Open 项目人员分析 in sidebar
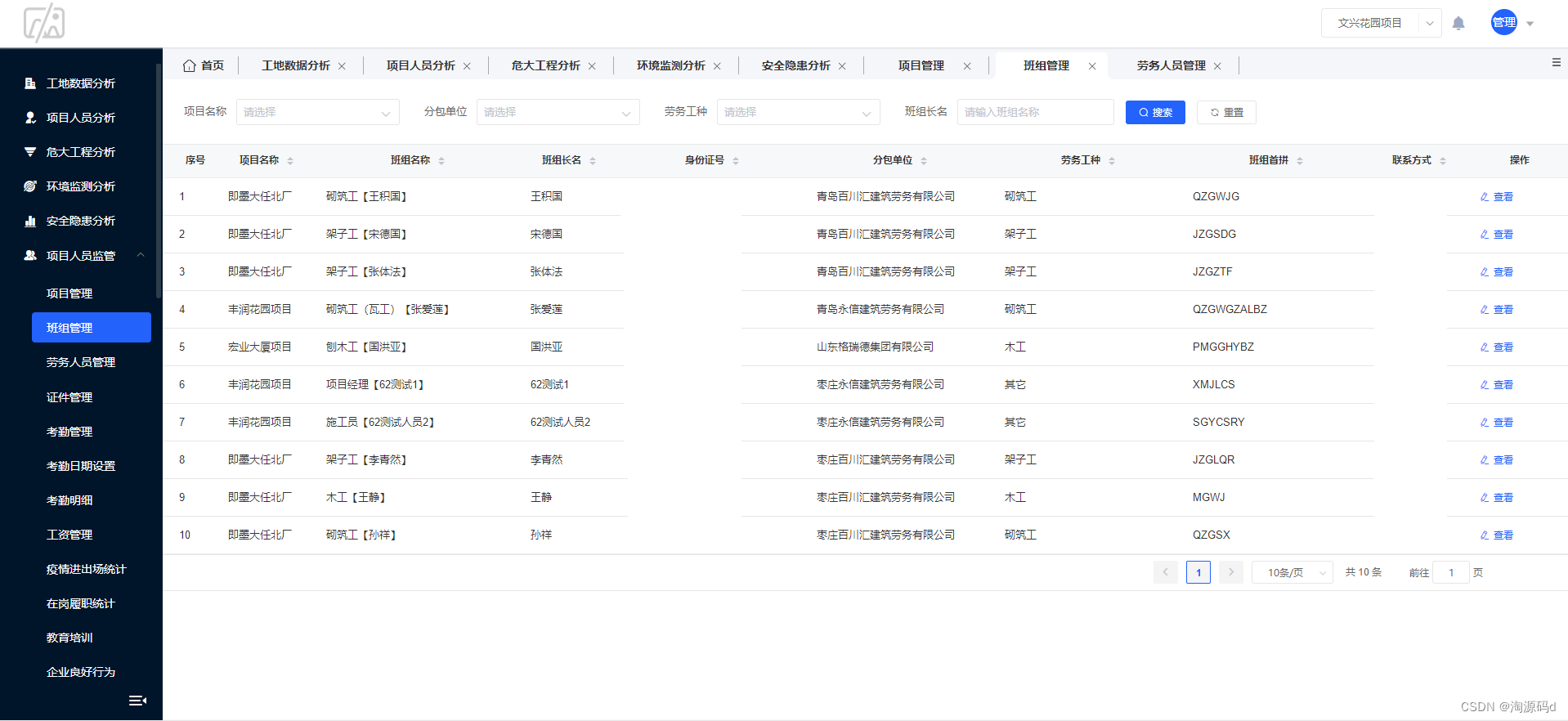Viewport: 1568px width, 721px height. (81, 118)
